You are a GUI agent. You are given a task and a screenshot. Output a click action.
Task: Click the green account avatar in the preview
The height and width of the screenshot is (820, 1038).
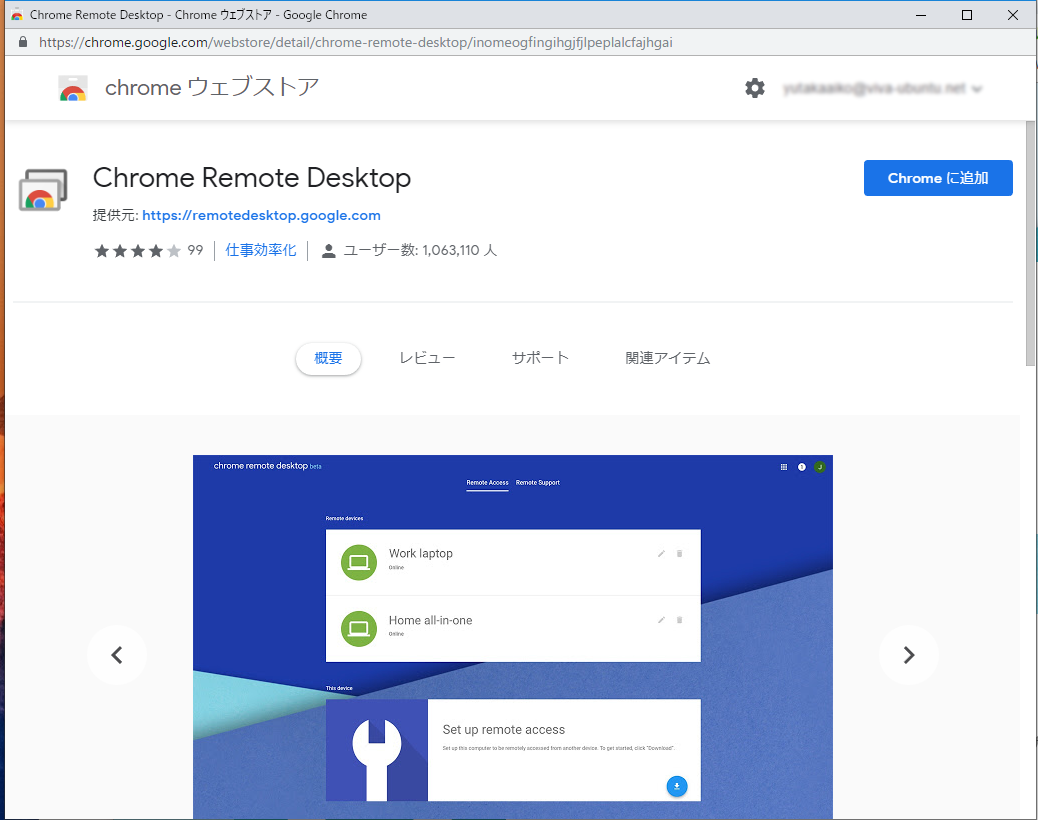[820, 467]
